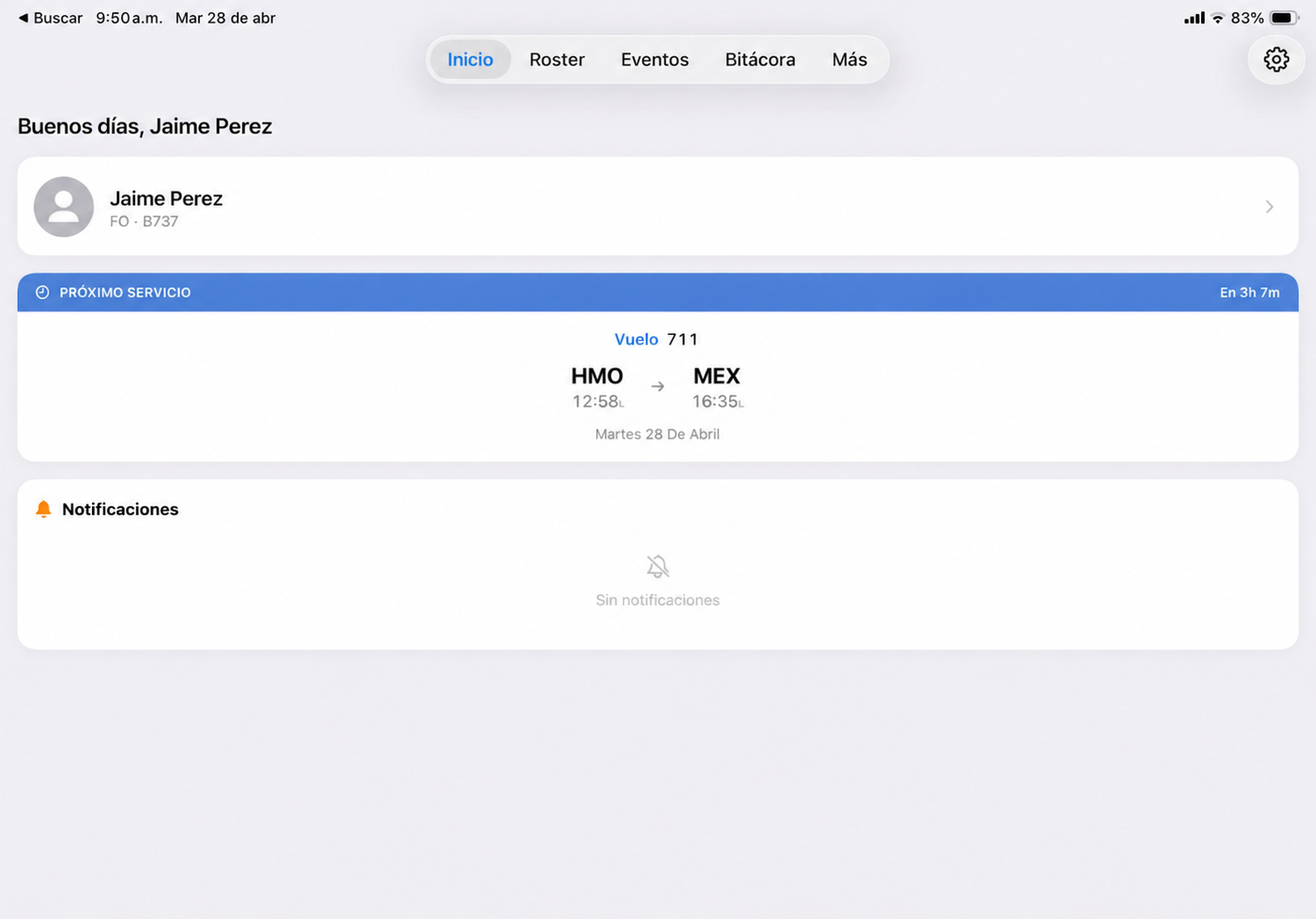Click the orange notifications bell icon
The height and width of the screenshot is (919, 1316).
pos(43,509)
